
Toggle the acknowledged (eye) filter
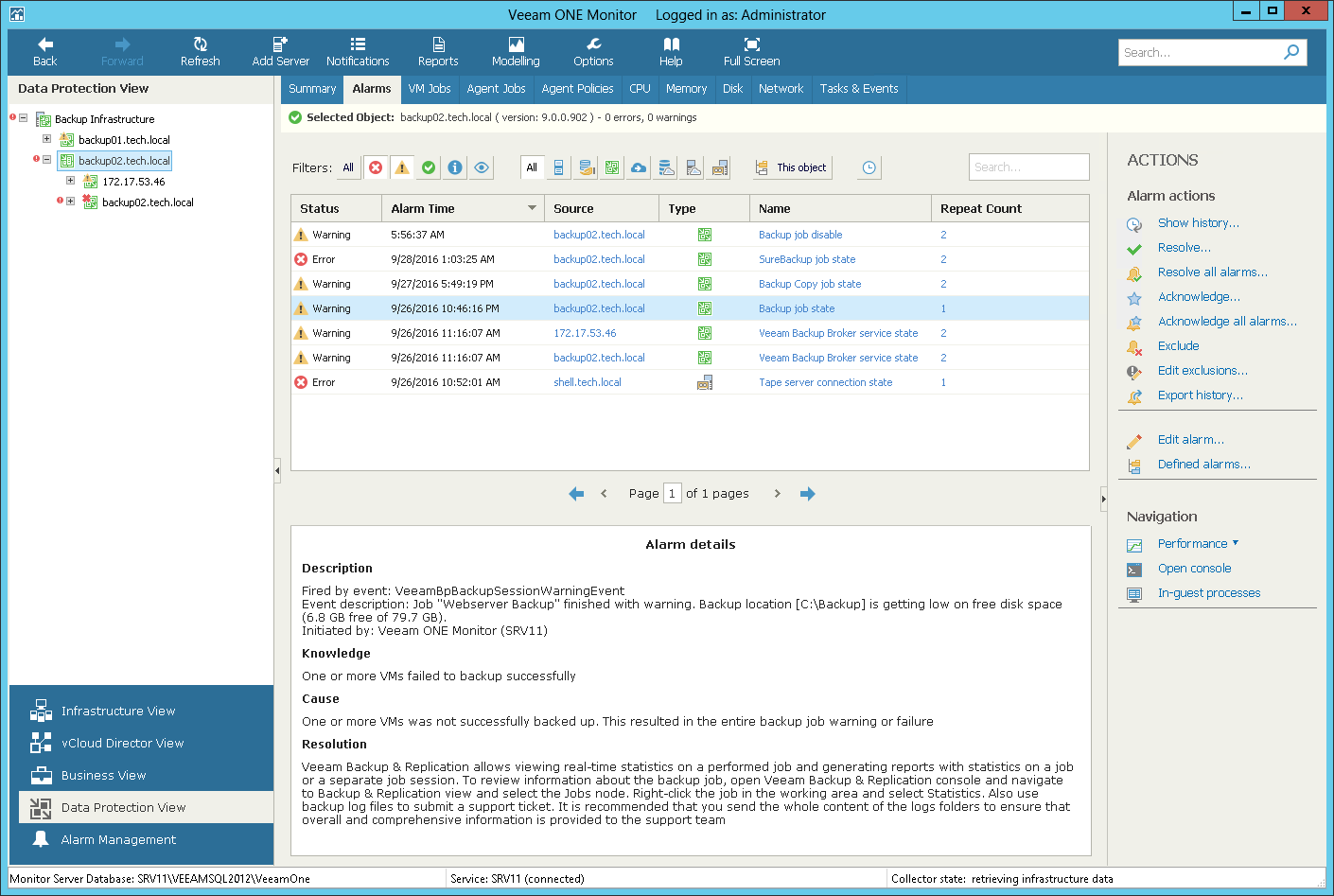(x=482, y=167)
